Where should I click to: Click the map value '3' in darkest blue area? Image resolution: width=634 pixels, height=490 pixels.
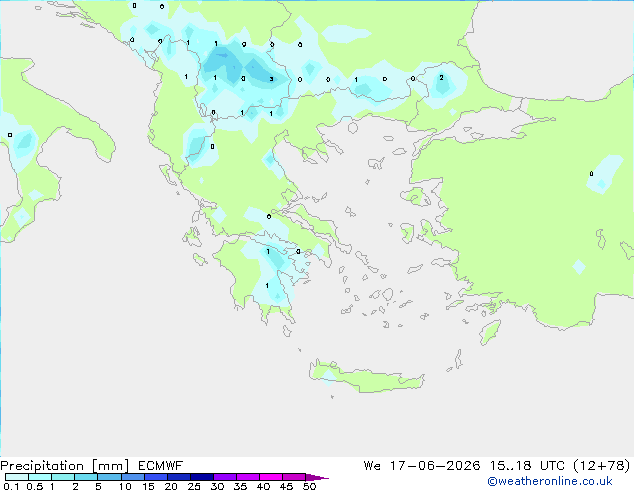coord(271,79)
